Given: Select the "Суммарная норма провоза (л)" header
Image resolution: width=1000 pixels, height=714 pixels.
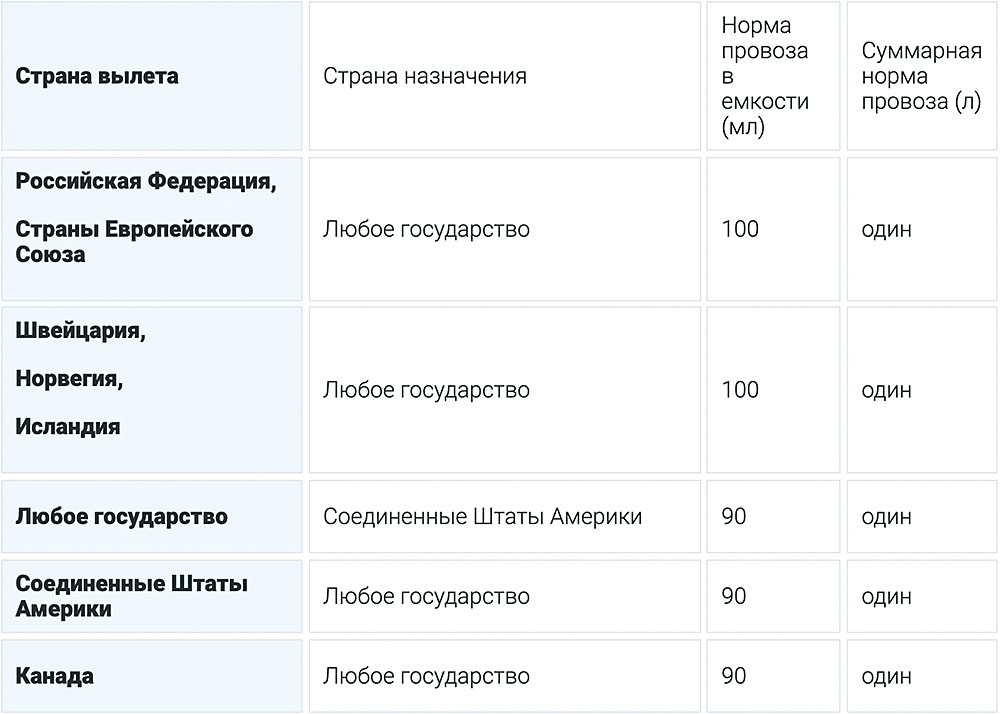Looking at the screenshot, I should click(x=921, y=76).
